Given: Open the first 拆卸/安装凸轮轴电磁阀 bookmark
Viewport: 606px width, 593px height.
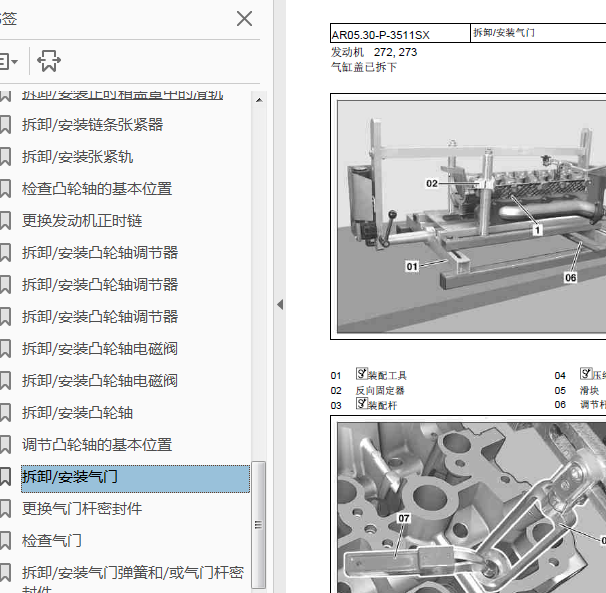Looking at the screenshot, I should pos(100,349).
